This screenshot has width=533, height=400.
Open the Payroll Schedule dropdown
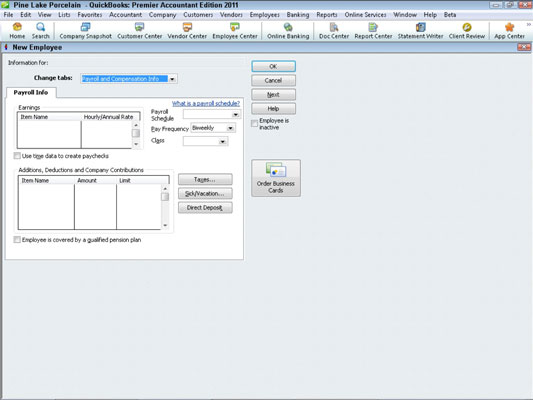(x=236, y=115)
